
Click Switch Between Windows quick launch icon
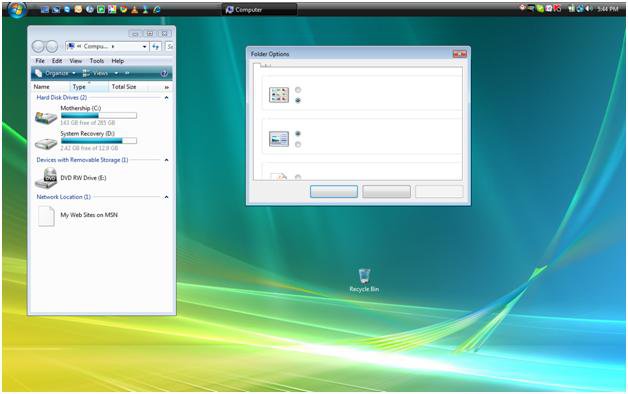56,10
